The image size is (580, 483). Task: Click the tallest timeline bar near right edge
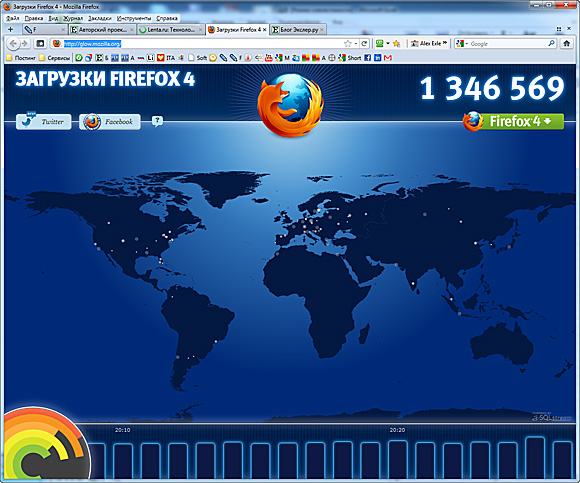(535, 458)
